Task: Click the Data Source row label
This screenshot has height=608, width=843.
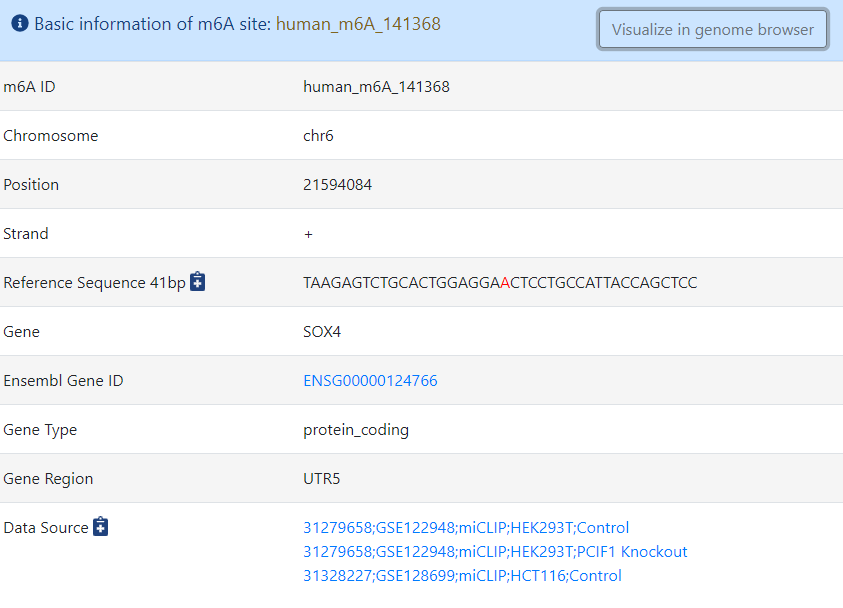Action: pyautogui.click(x=46, y=528)
